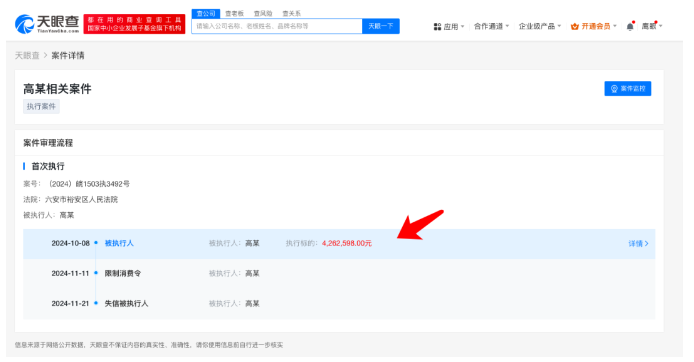This screenshot has height=362, width=694.
Task: Open the red promotional banner beside logo
Action: [134, 24]
